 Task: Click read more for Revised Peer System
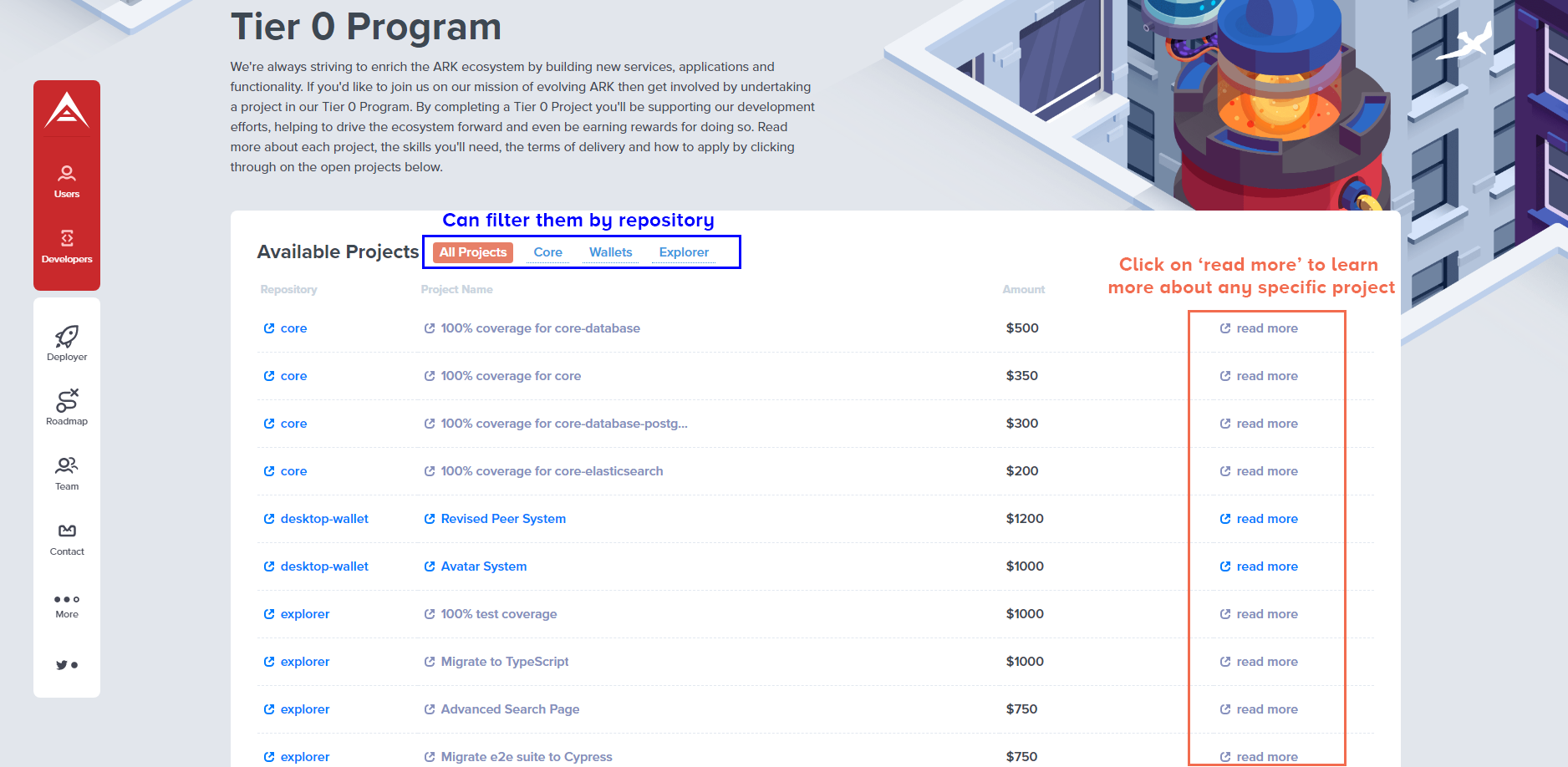click(x=1259, y=519)
